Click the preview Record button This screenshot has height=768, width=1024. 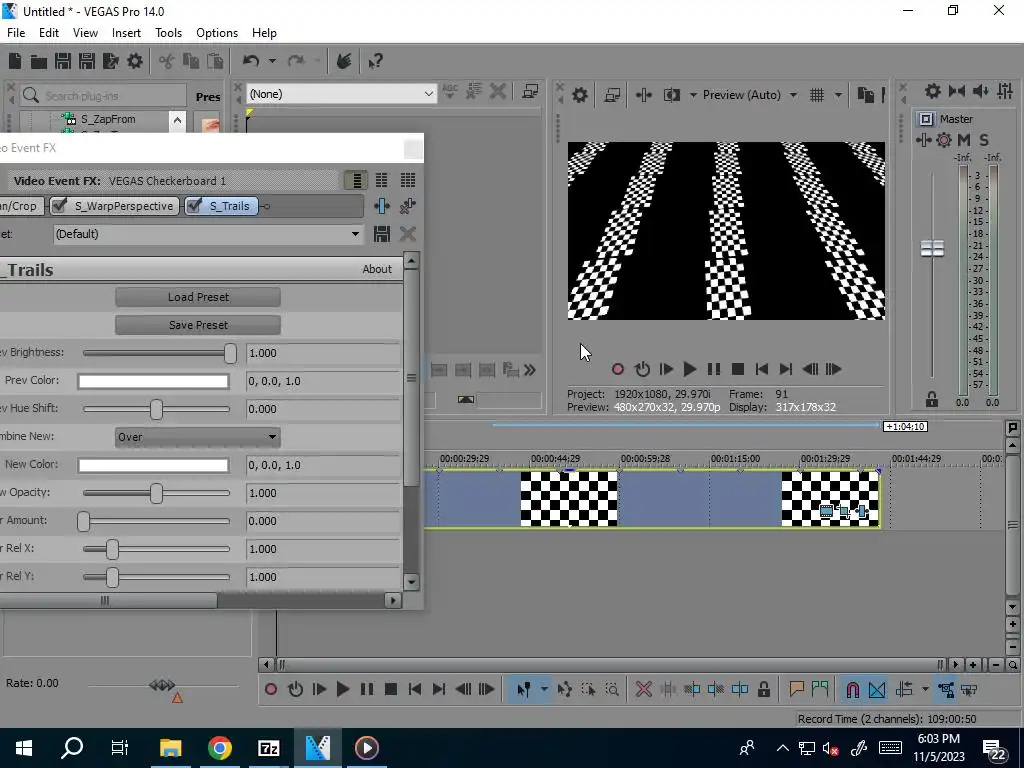618,369
